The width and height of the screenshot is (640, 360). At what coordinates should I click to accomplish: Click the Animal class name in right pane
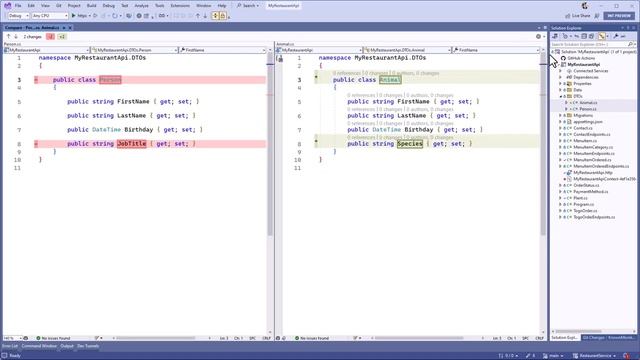click(x=390, y=80)
